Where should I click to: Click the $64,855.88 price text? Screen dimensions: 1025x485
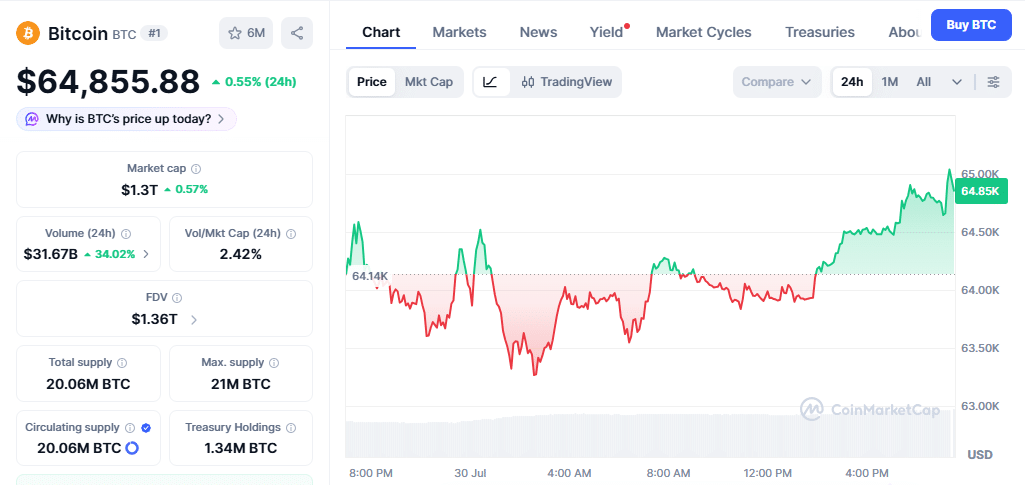coord(108,82)
